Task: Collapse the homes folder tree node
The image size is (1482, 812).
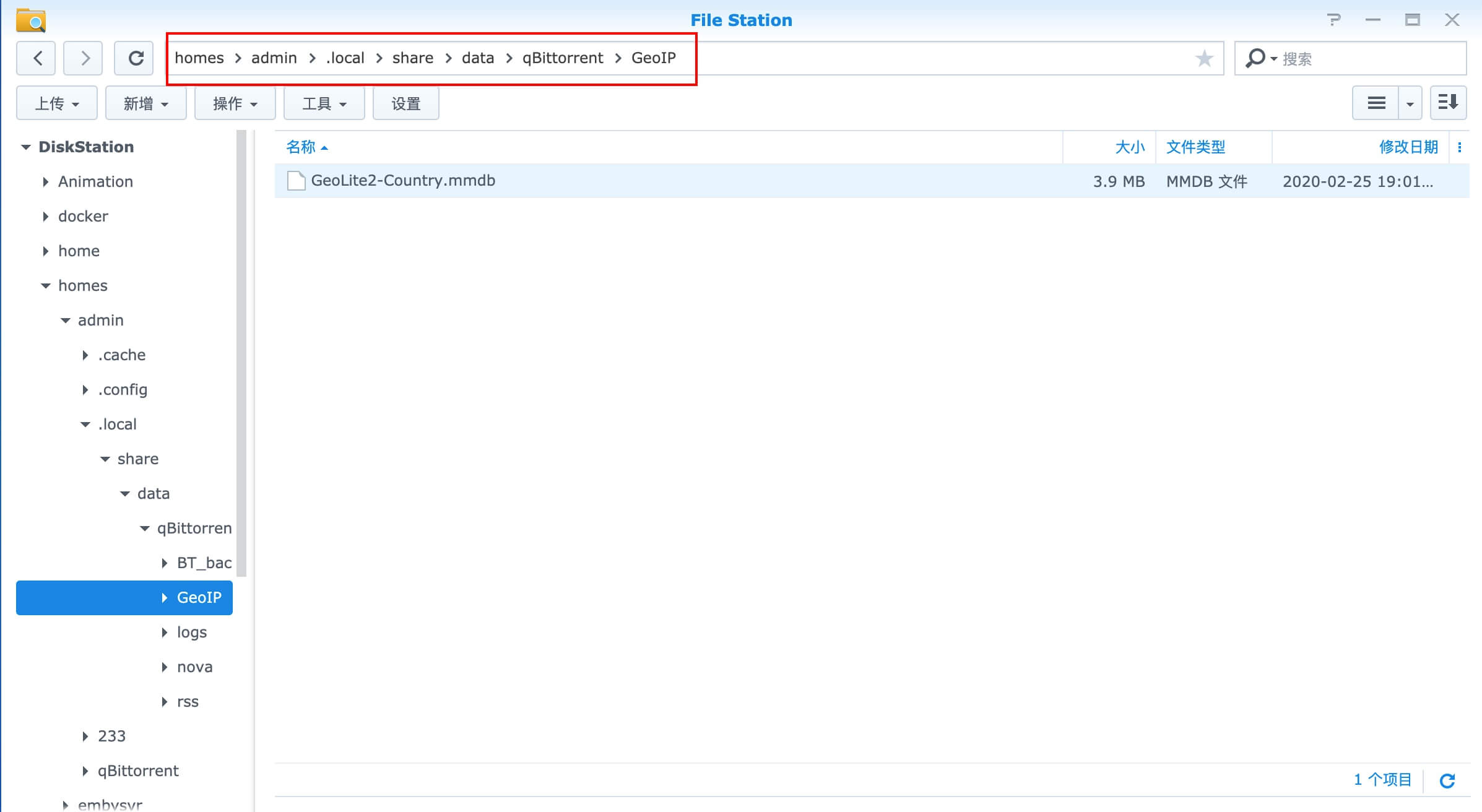Action: tap(45, 286)
